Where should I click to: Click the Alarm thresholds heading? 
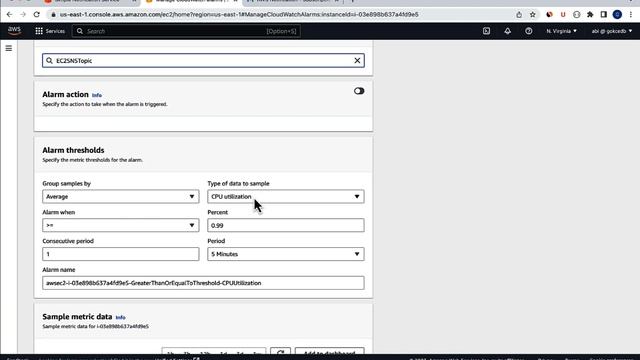pyautogui.click(x=73, y=150)
